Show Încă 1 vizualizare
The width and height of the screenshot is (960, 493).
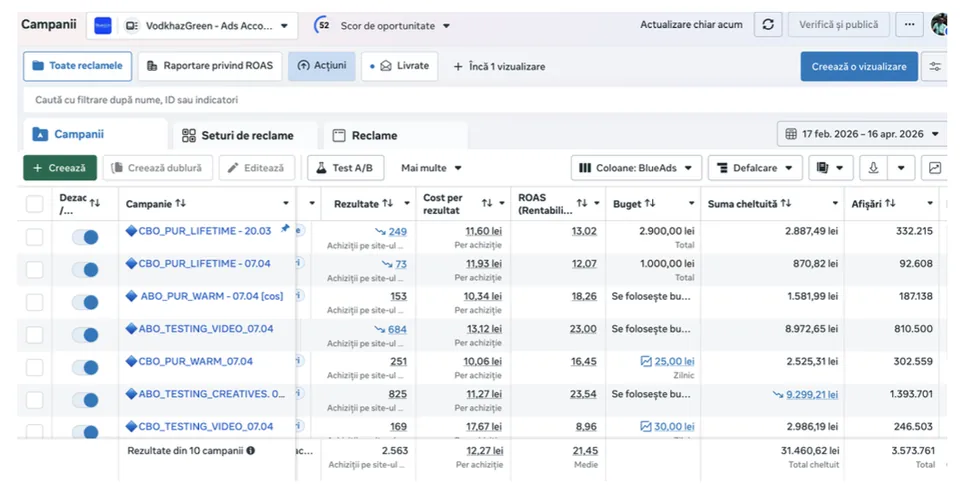(x=499, y=66)
